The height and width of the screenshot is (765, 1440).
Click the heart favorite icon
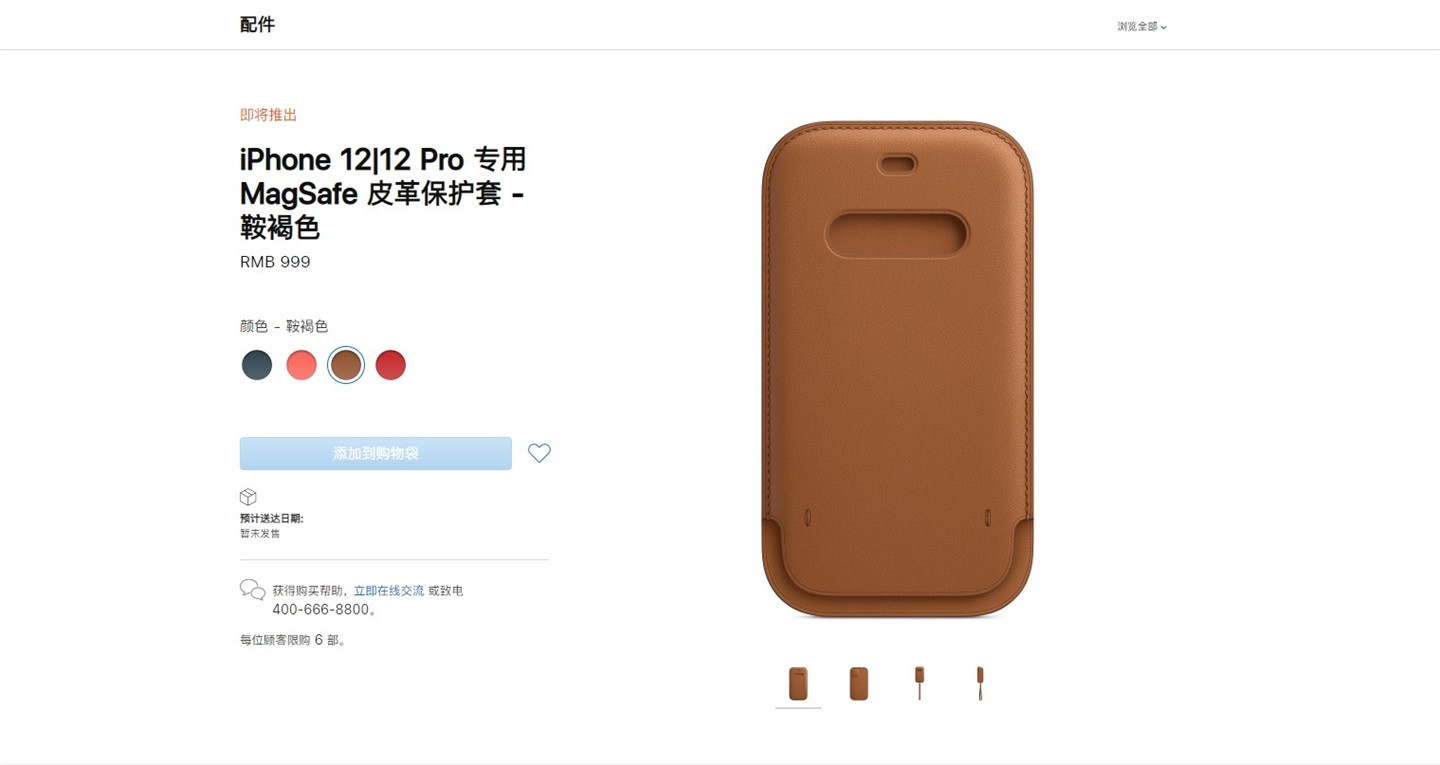539,453
